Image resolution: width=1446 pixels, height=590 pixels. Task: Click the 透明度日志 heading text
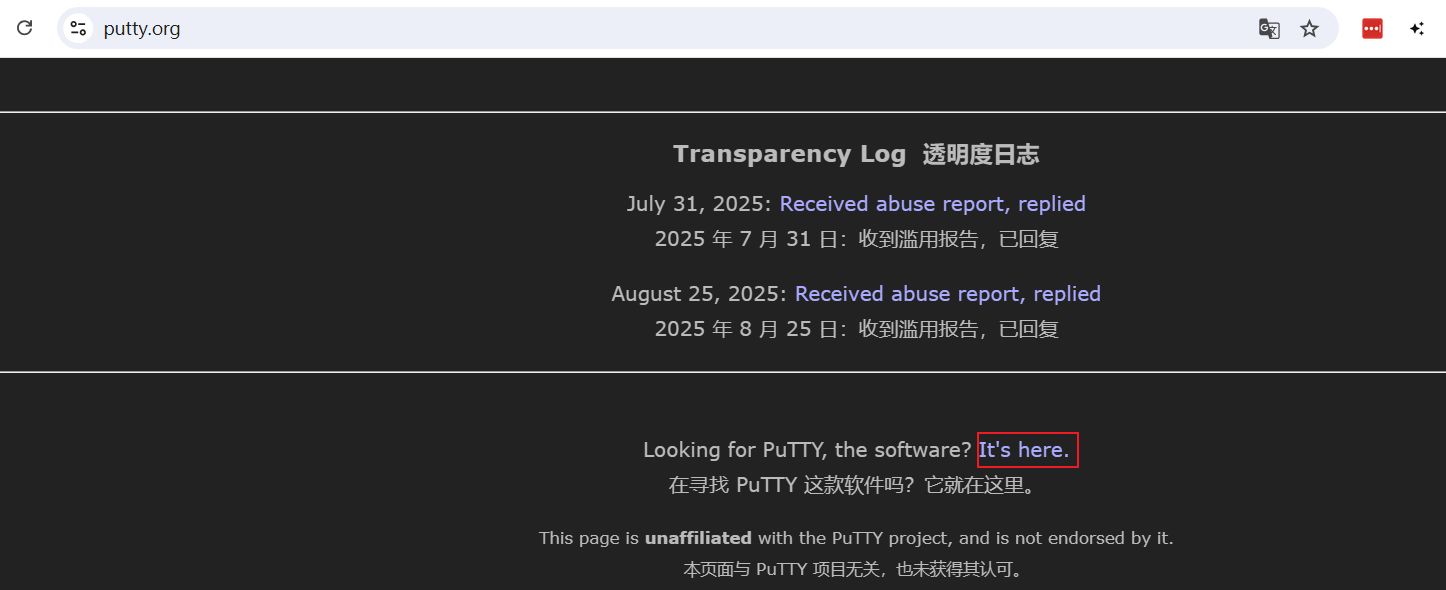(x=980, y=154)
